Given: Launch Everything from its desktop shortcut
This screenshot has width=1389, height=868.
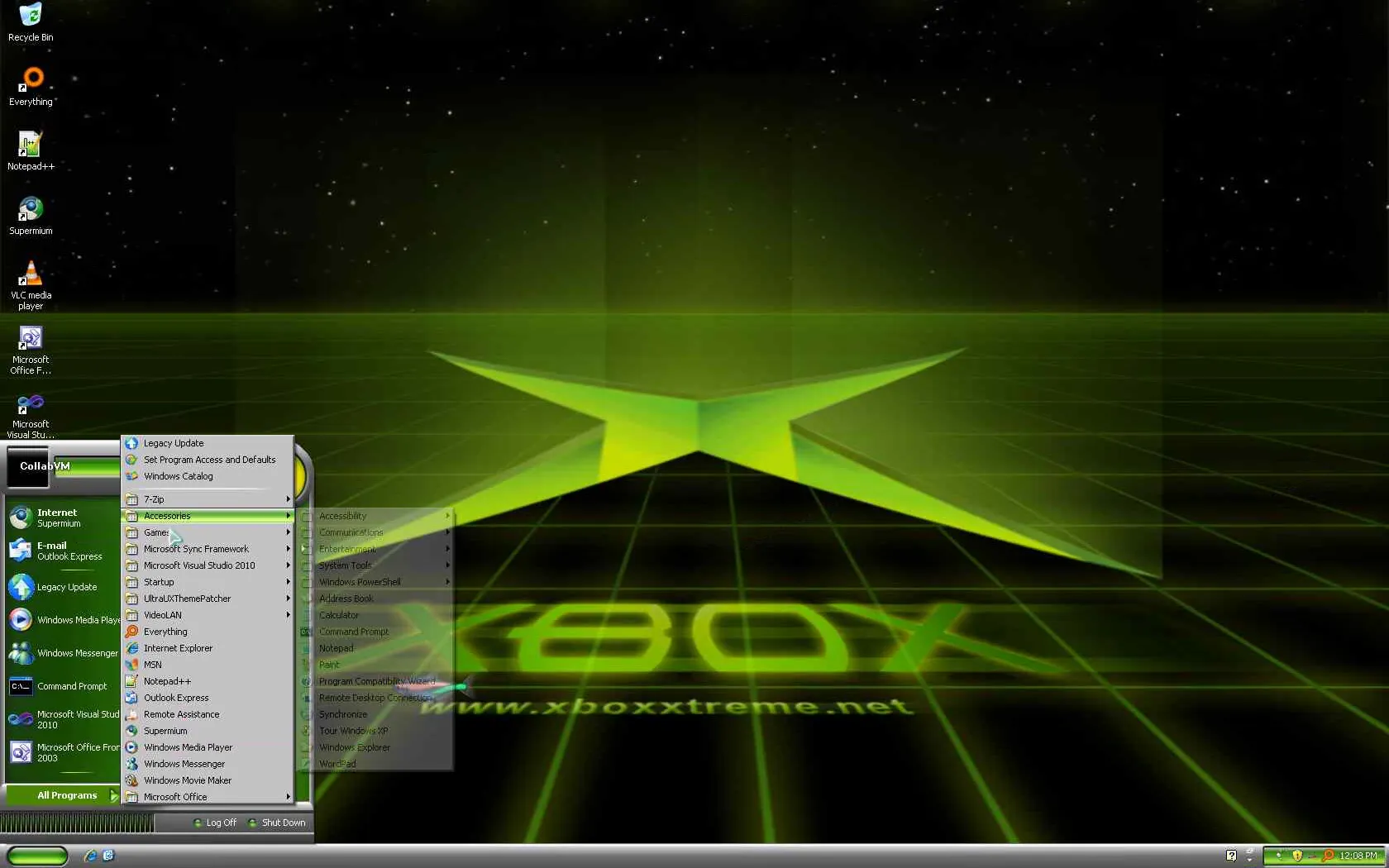Looking at the screenshot, I should [31, 87].
